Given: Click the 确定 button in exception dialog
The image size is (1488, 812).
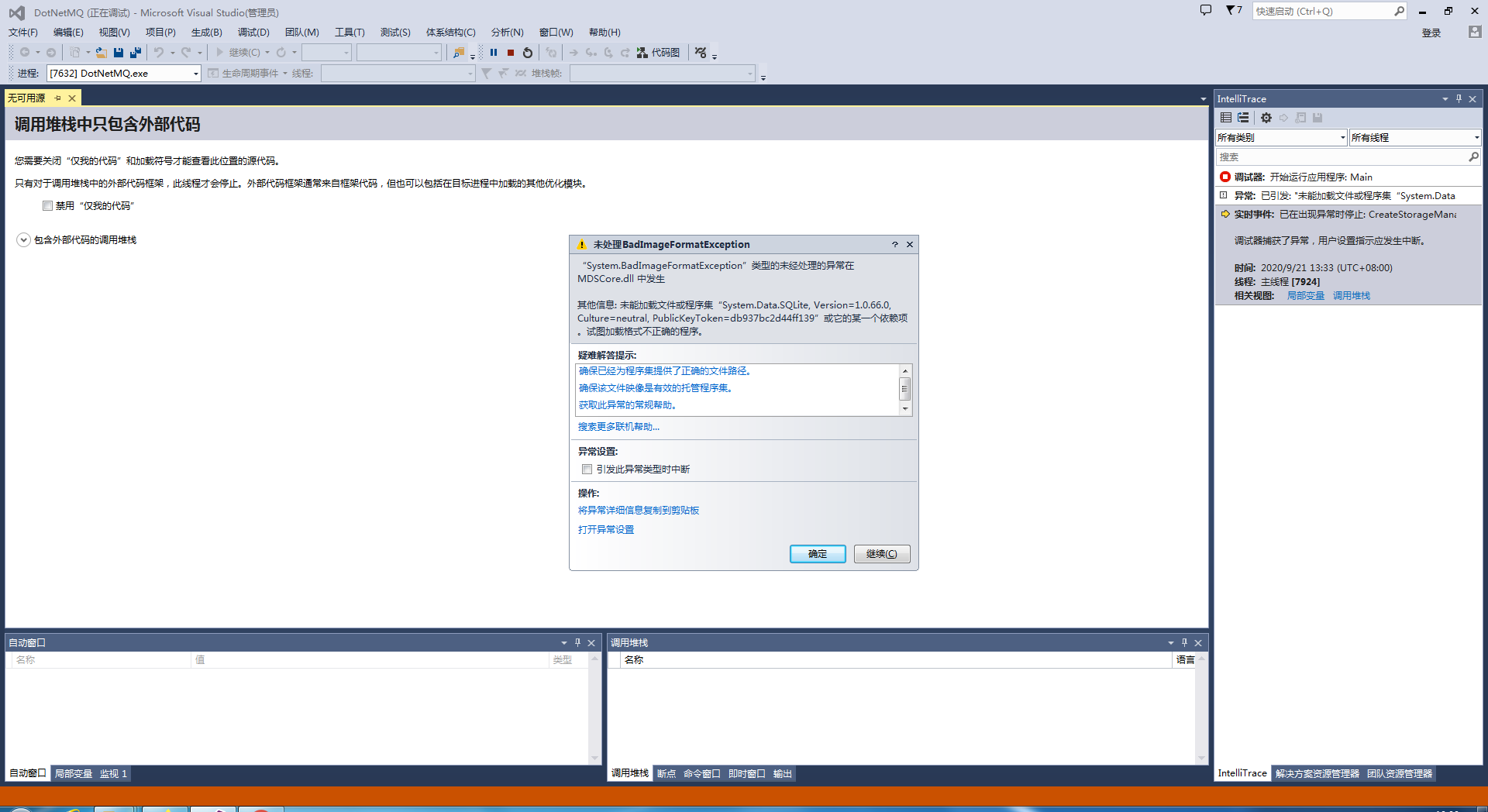Looking at the screenshot, I should click(818, 554).
